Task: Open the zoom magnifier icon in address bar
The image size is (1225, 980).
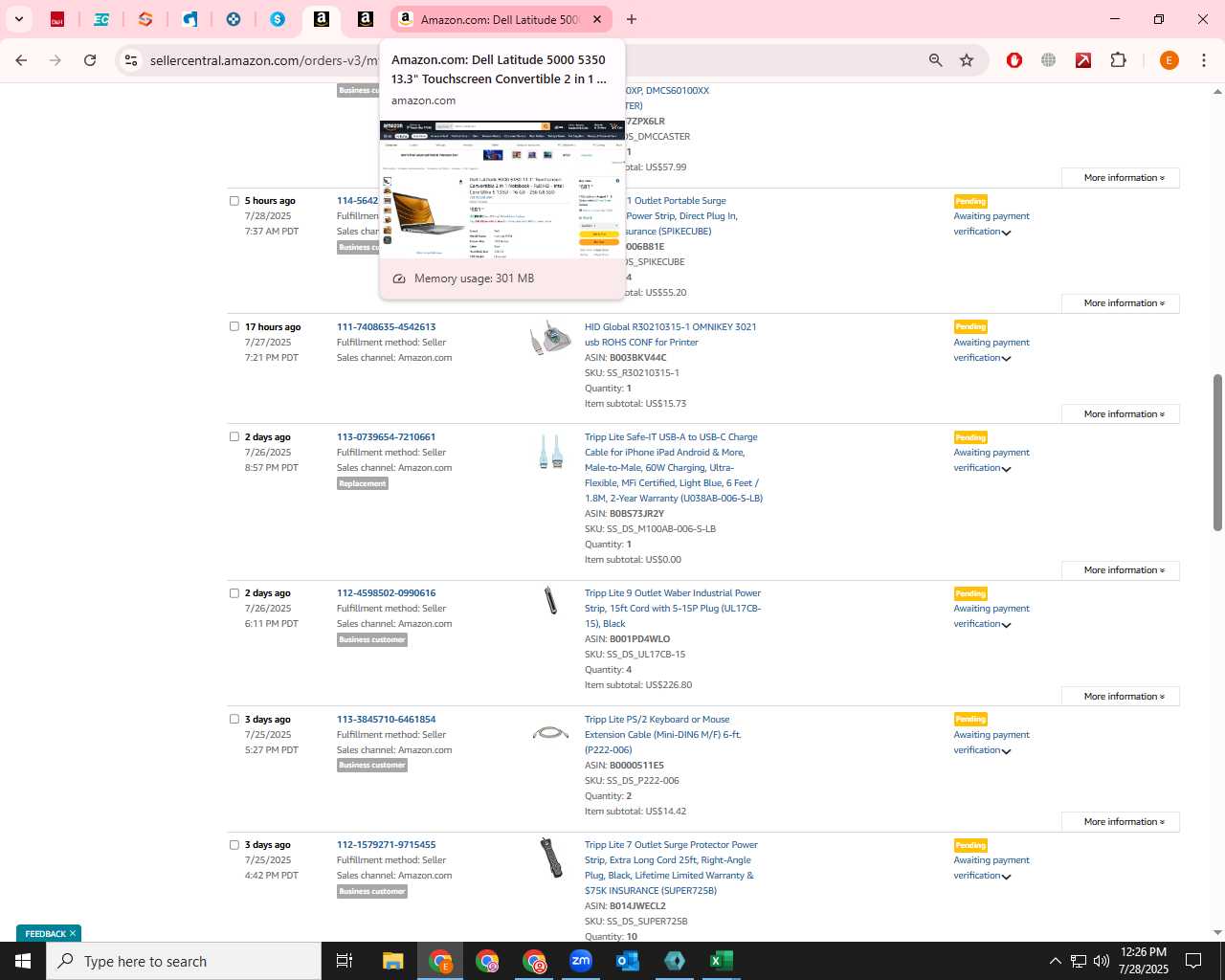Action: tap(936, 60)
